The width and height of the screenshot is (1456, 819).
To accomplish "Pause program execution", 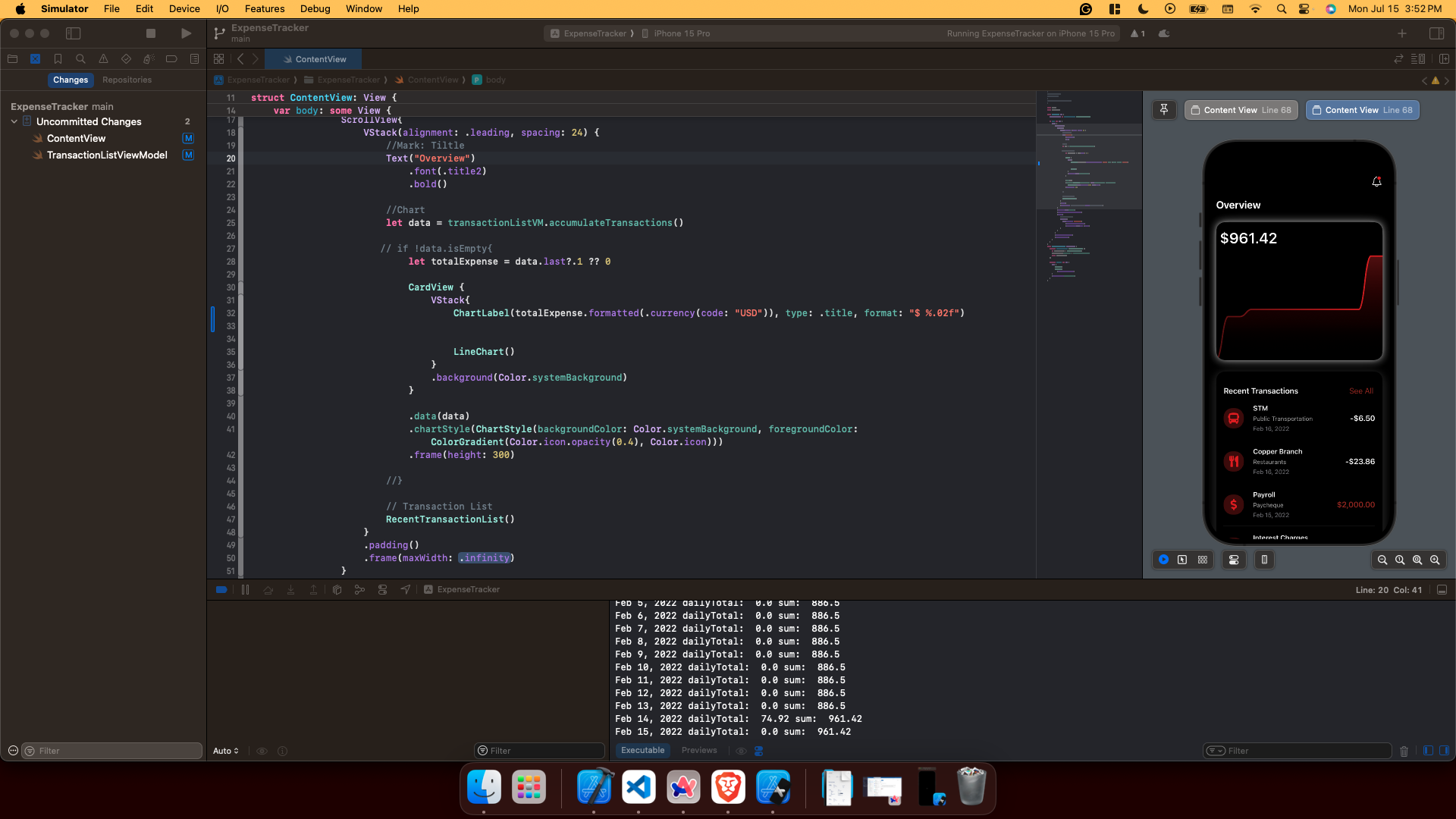I will click(245, 589).
